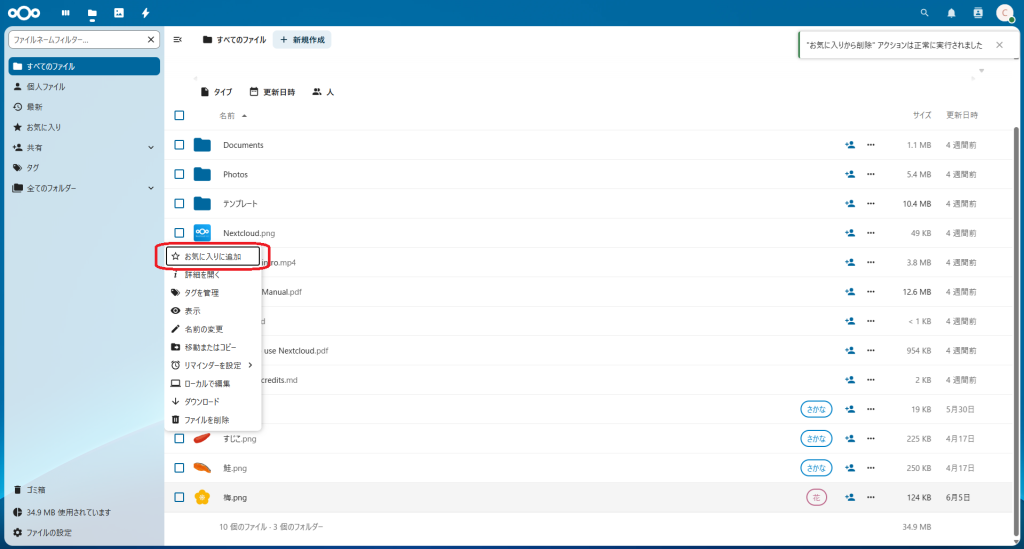Check the box for Documents folder

pos(179,145)
